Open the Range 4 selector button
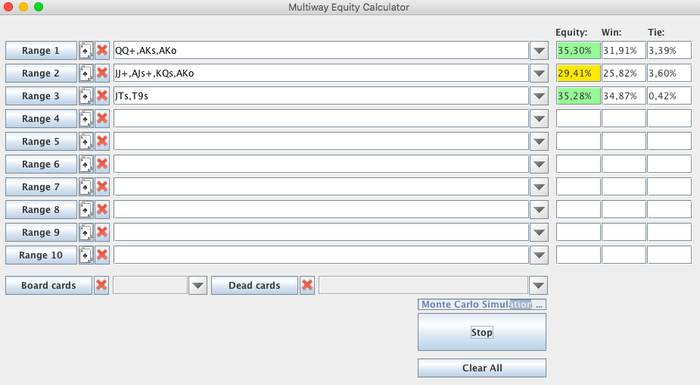The image size is (700, 385). 41,119
